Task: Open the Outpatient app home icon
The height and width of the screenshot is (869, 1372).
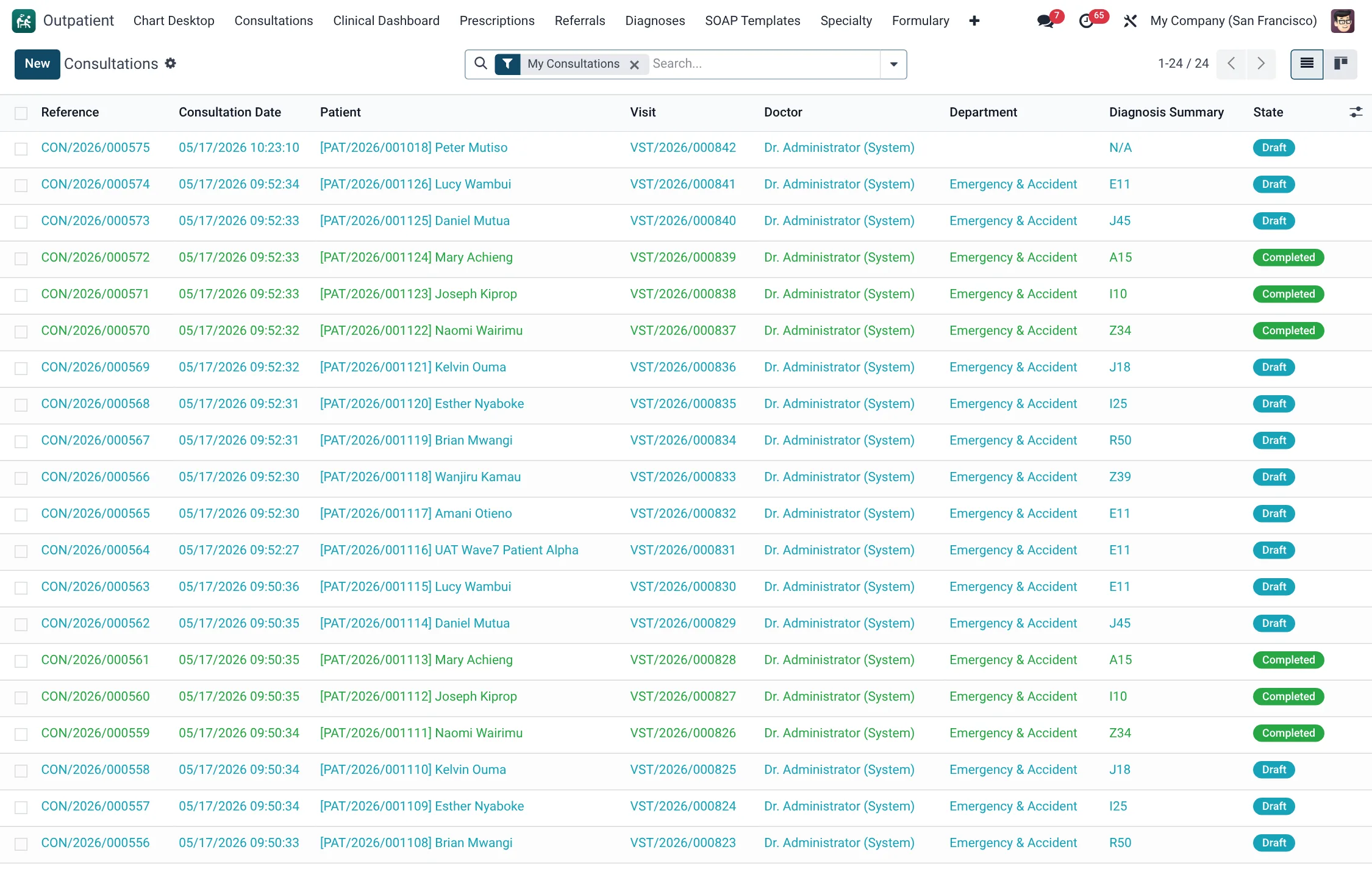Action: [x=24, y=21]
